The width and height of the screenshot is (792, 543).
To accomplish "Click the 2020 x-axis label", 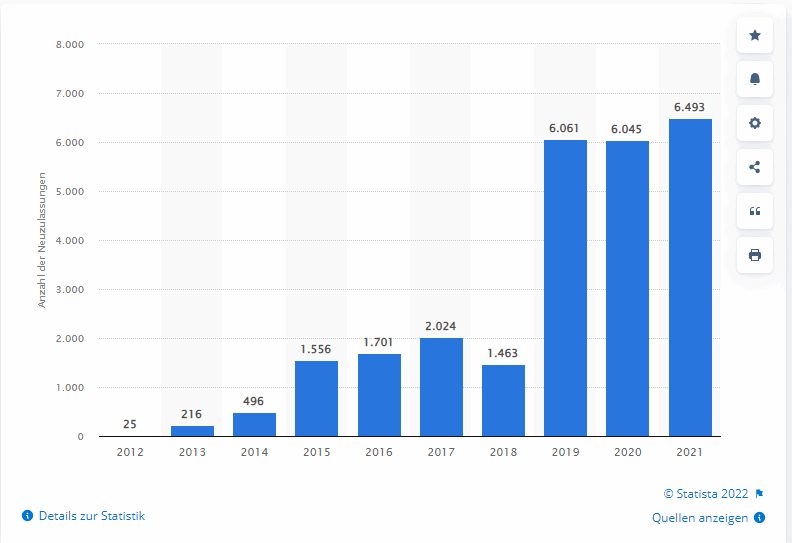I will pyautogui.click(x=627, y=452).
